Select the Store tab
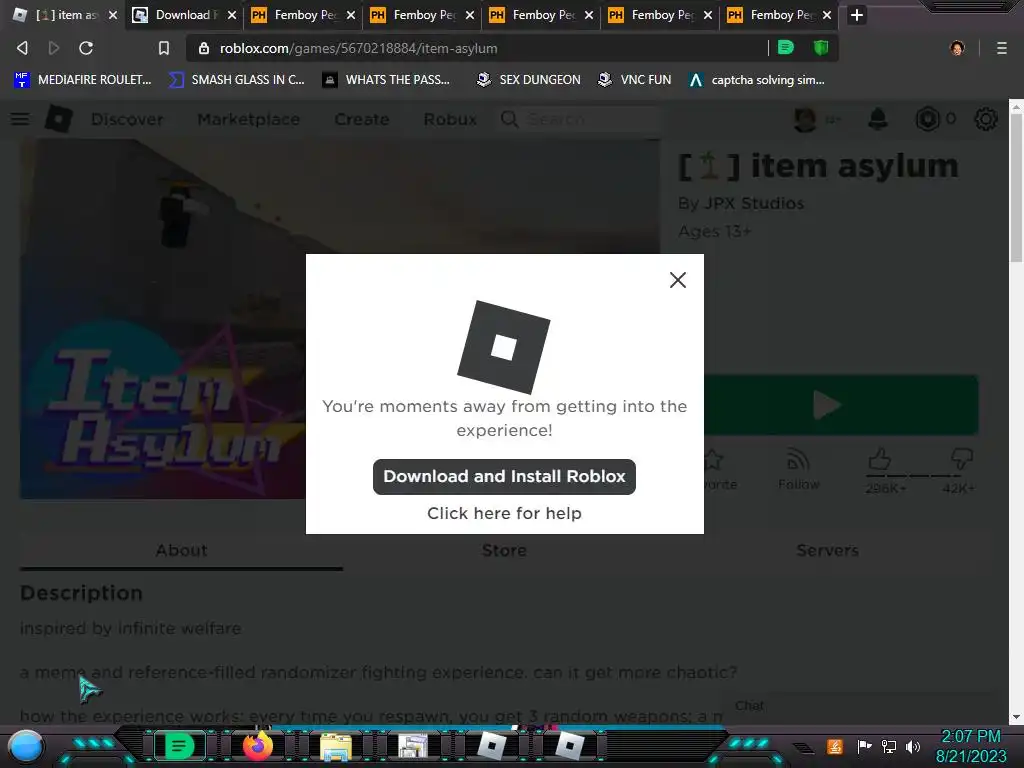This screenshot has width=1024, height=768. 504,550
